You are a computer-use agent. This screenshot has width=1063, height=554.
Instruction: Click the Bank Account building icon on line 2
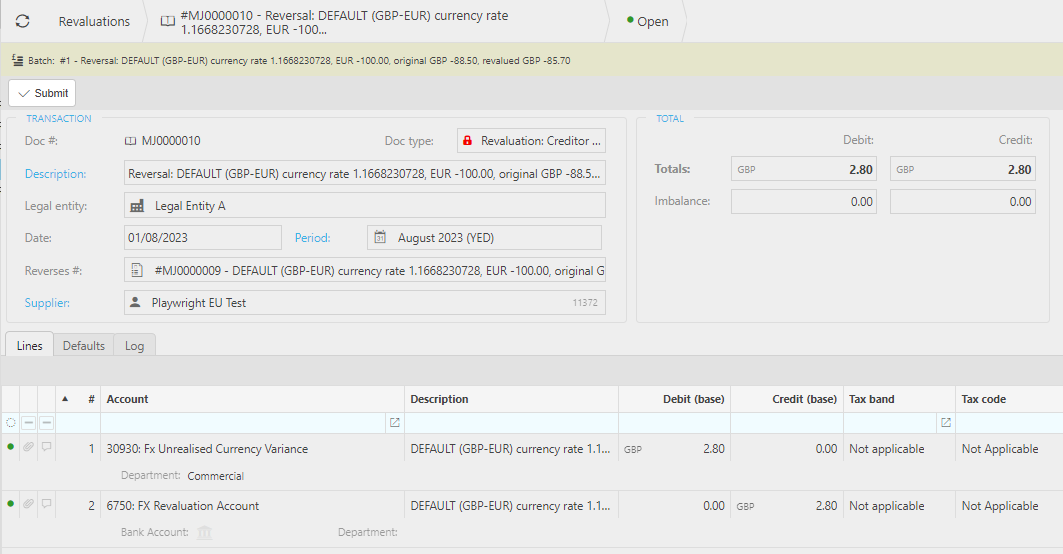pyautogui.click(x=204, y=532)
